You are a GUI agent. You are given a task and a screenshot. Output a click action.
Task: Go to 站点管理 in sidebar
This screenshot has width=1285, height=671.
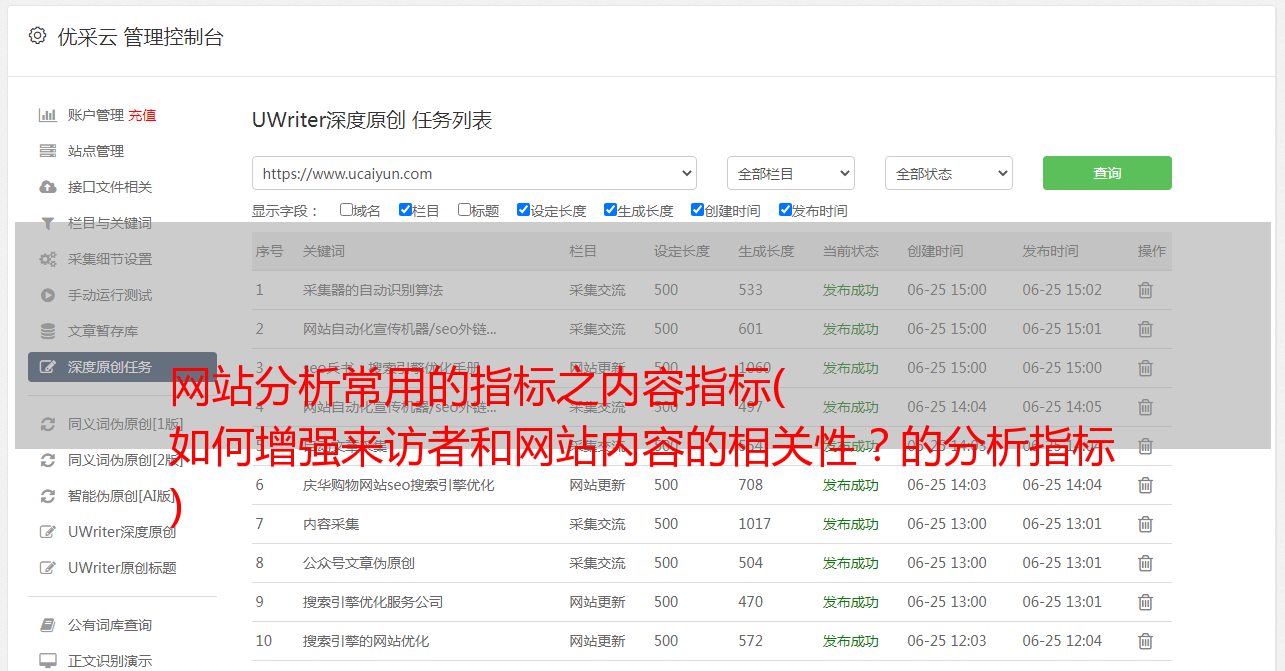pos(96,151)
